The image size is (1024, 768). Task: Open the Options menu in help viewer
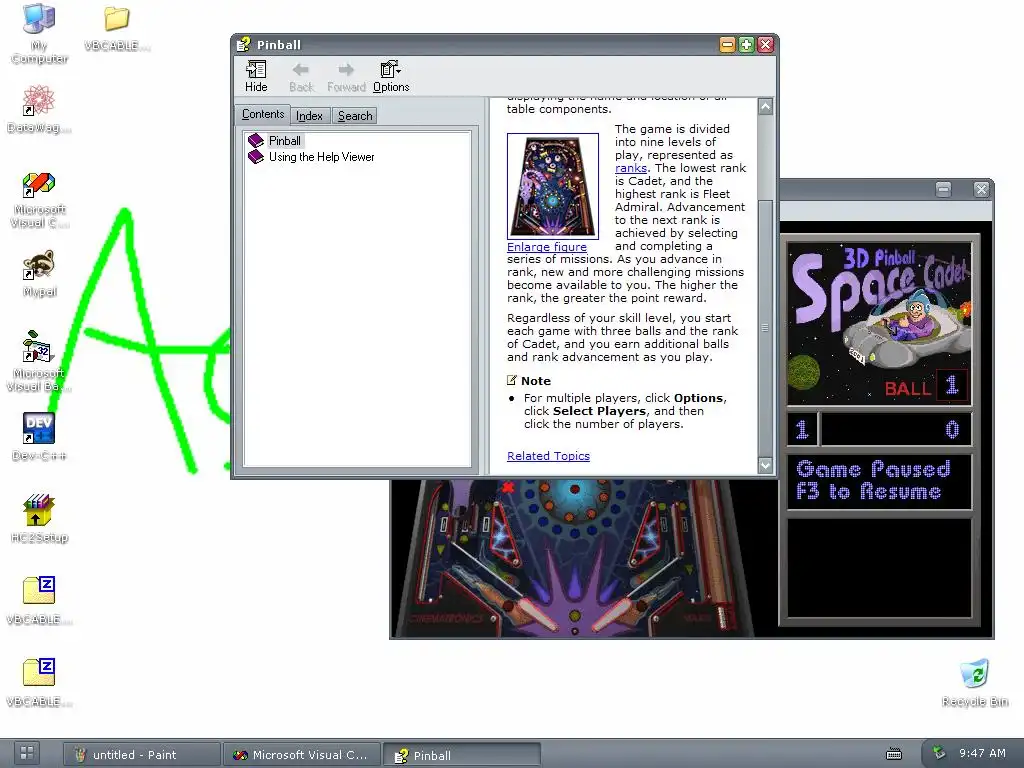[x=391, y=76]
